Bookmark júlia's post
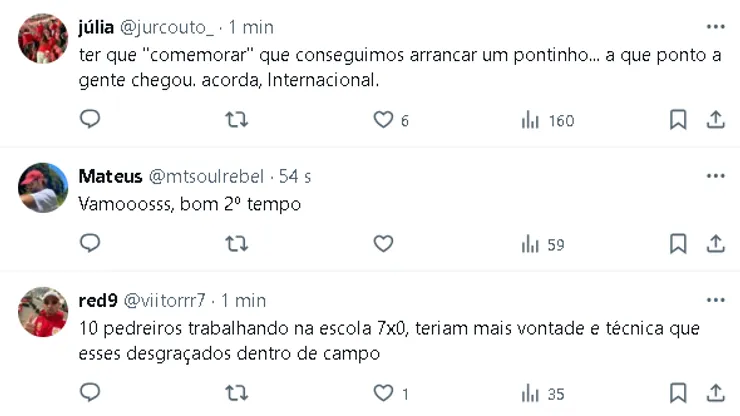The height and width of the screenshot is (416, 740). (x=677, y=120)
